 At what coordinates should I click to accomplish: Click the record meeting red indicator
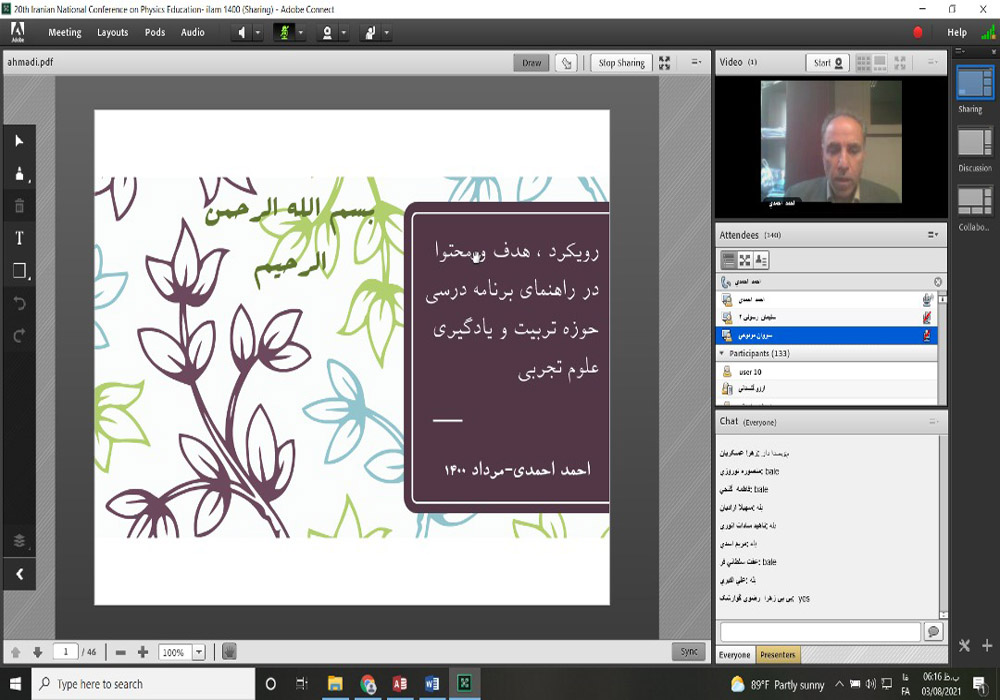[918, 32]
